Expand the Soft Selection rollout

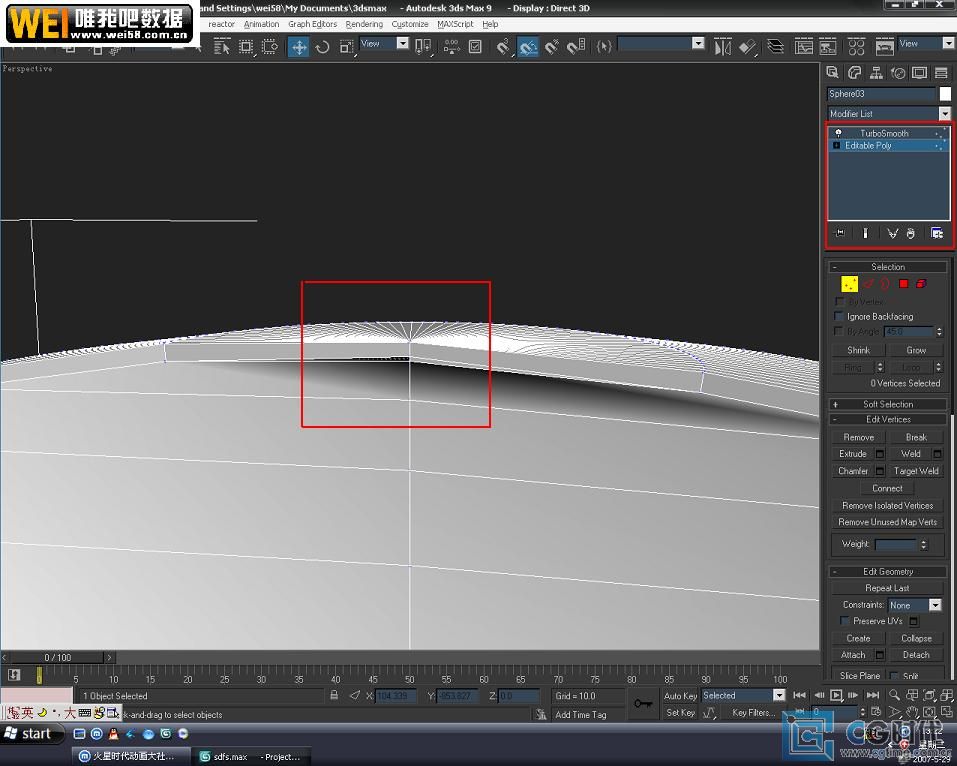click(x=888, y=404)
